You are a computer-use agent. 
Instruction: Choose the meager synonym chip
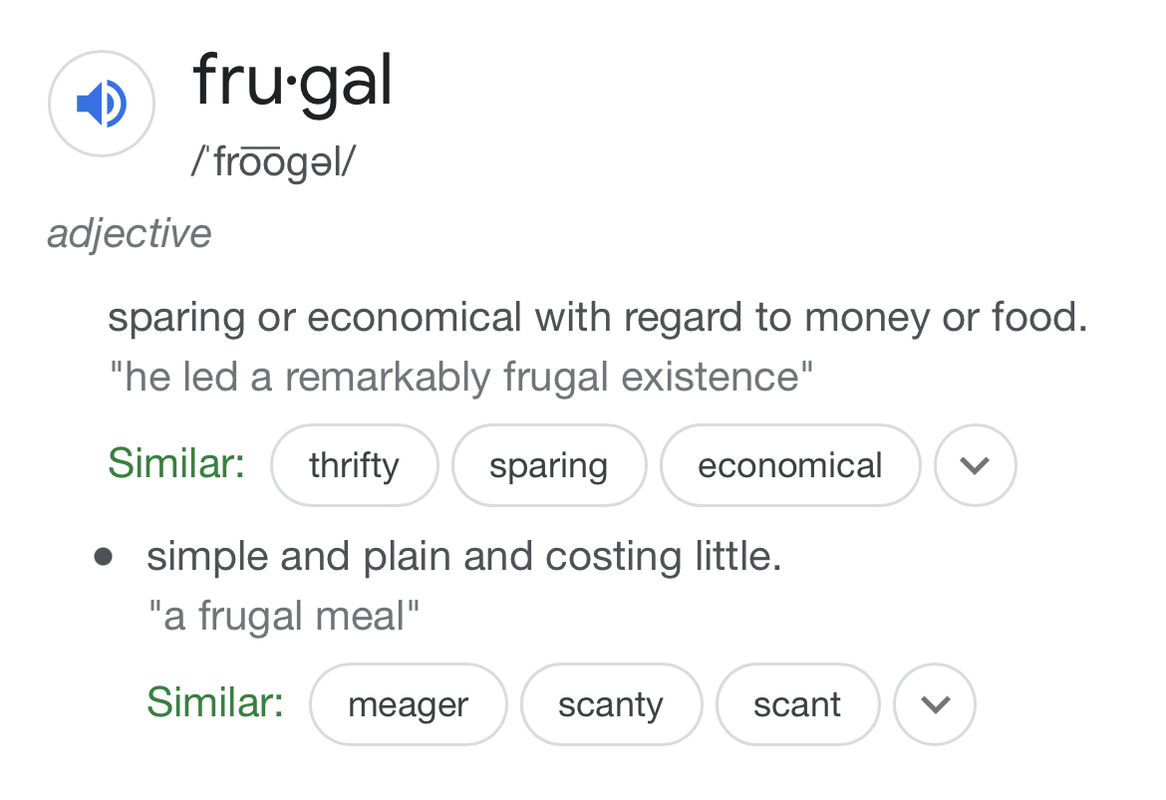point(408,704)
